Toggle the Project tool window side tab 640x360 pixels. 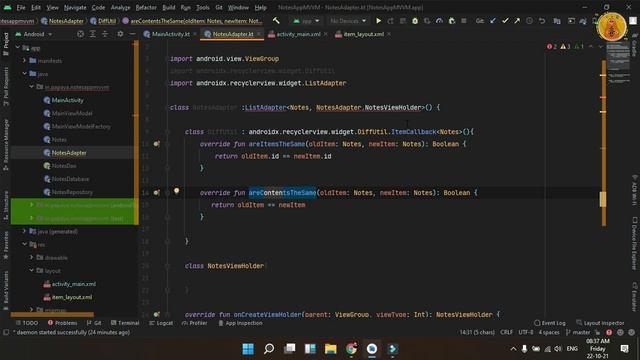(x=6, y=44)
